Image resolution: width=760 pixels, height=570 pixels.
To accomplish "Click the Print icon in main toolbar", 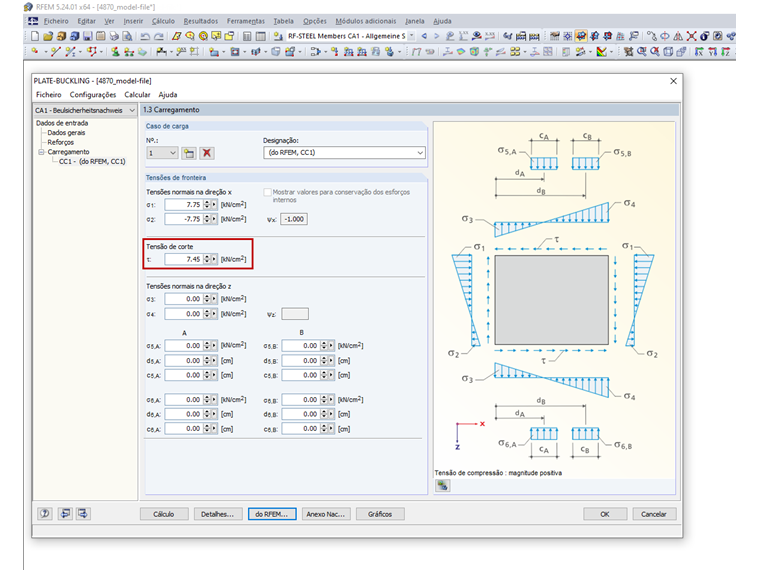I will (x=114, y=36).
